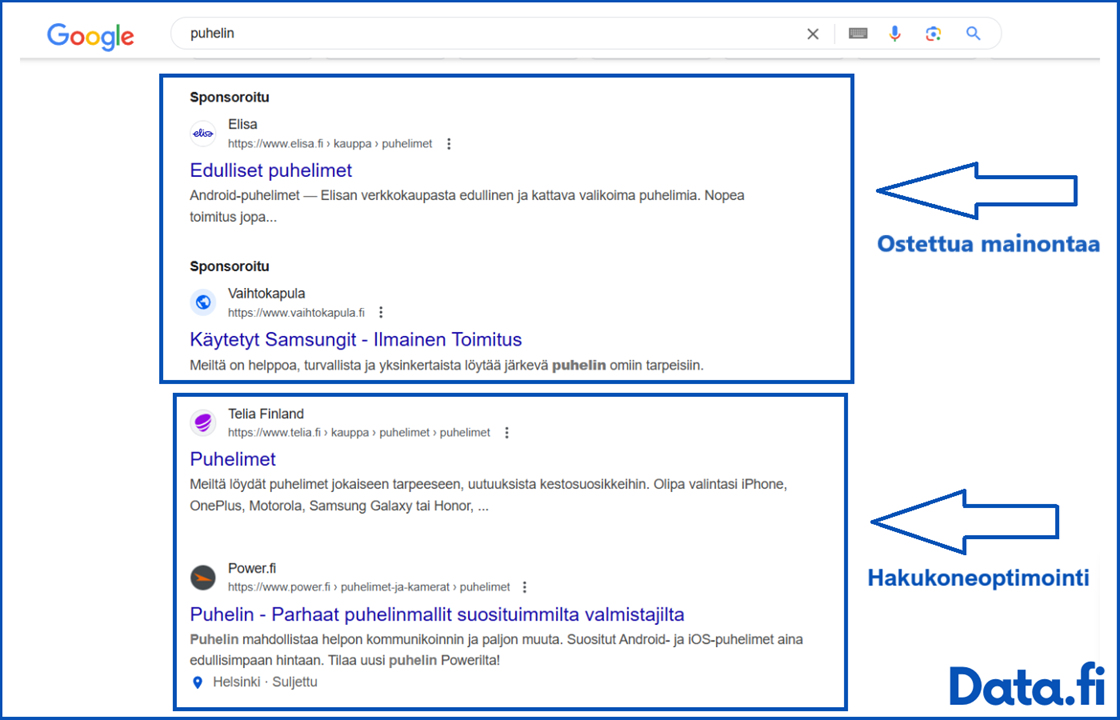The image size is (1120, 720).
Task: Clear the search box with X
Action: (813, 34)
